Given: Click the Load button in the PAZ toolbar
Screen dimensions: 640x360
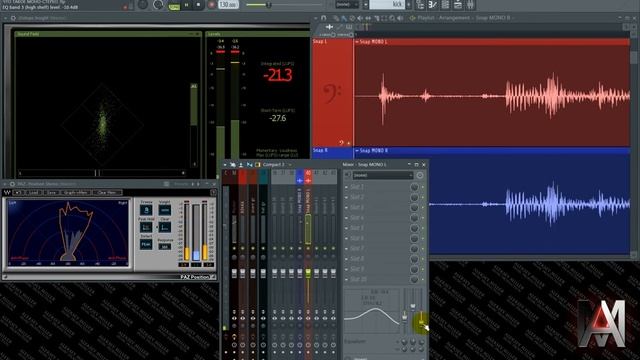Looking at the screenshot, I should point(33,192).
